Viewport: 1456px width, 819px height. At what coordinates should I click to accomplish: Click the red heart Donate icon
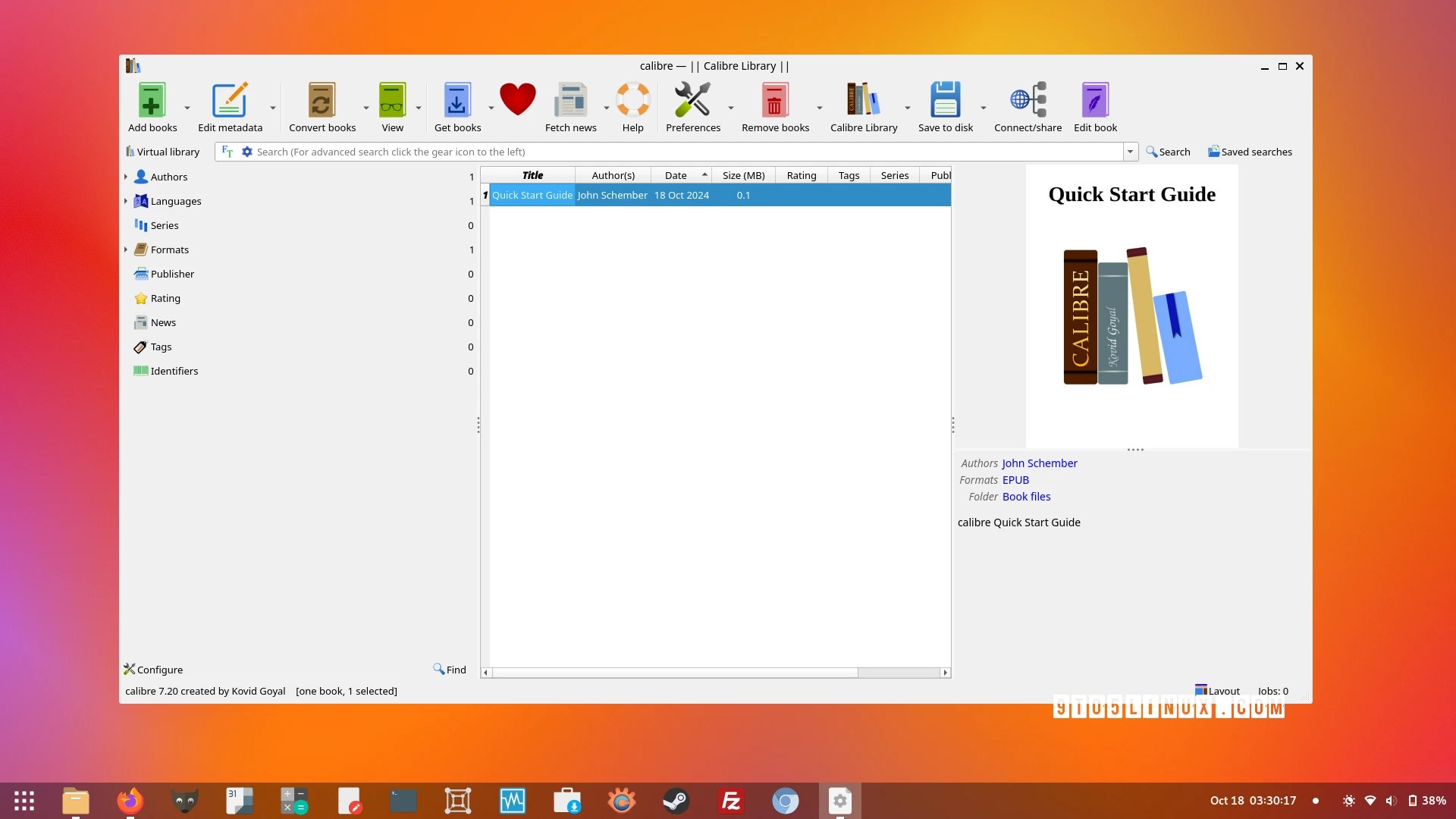point(518,99)
